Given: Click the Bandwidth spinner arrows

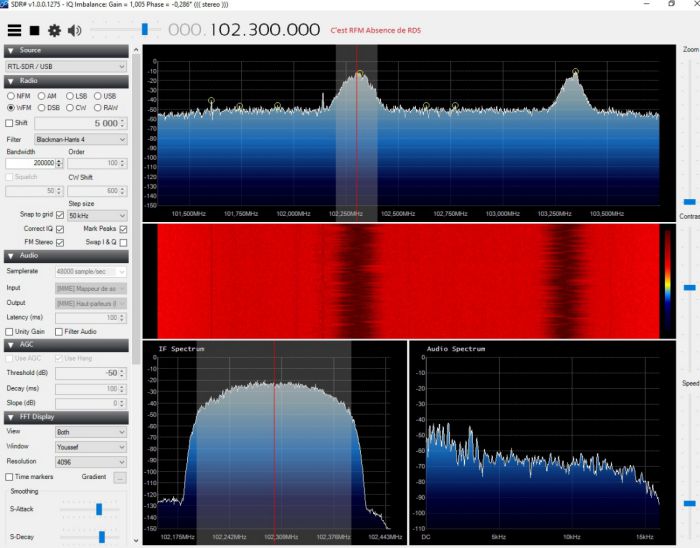Looking at the screenshot, I should (x=59, y=163).
